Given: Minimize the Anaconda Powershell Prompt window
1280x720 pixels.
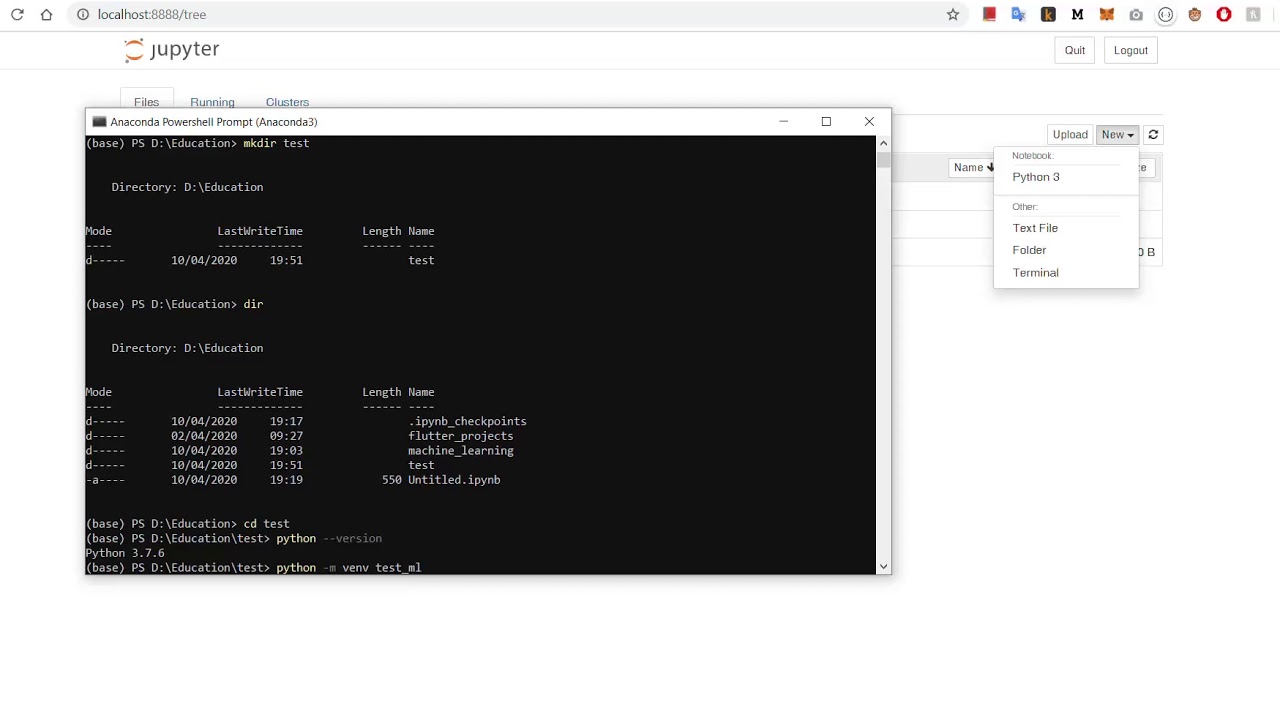Looking at the screenshot, I should point(784,122).
